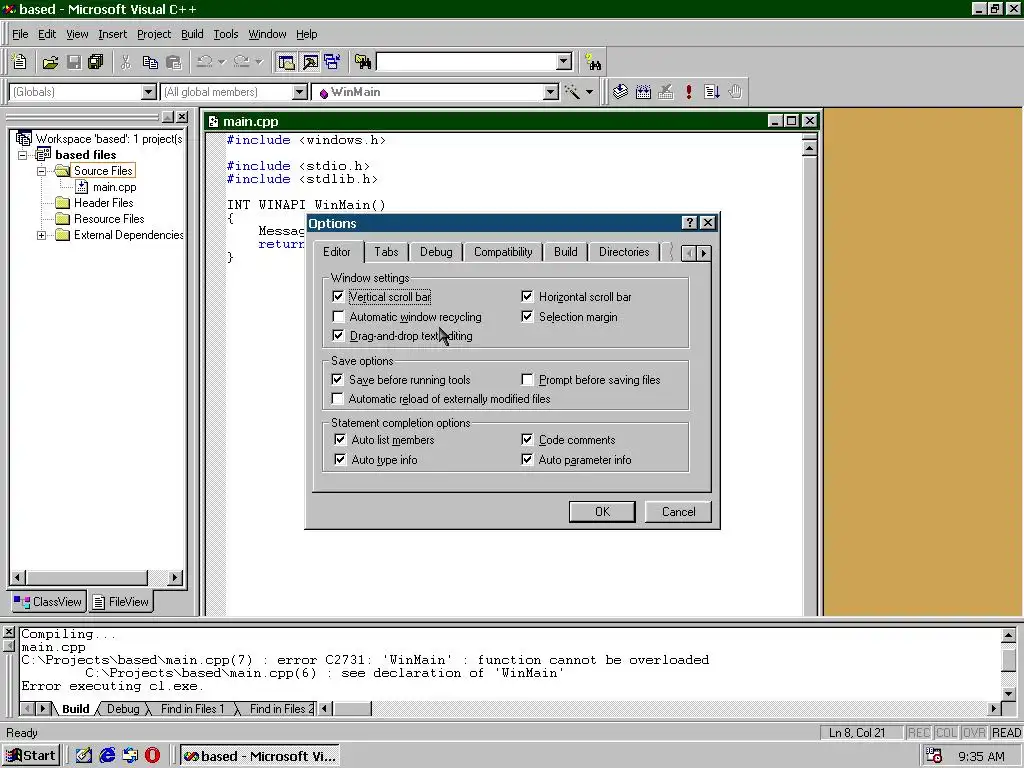
Task: Open the WinMain function dropdown
Action: coord(551,92)
